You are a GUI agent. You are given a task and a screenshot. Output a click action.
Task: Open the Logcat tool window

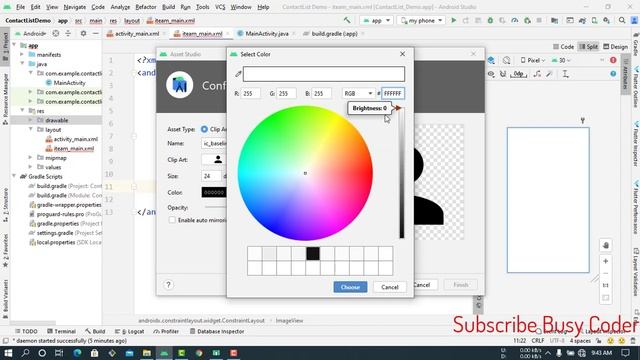129,331
